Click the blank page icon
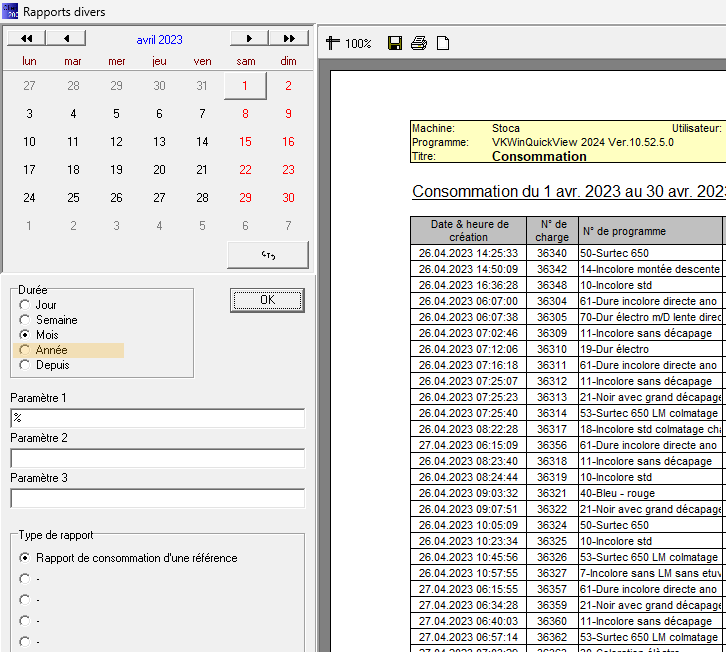 click(x=443, y=43)
